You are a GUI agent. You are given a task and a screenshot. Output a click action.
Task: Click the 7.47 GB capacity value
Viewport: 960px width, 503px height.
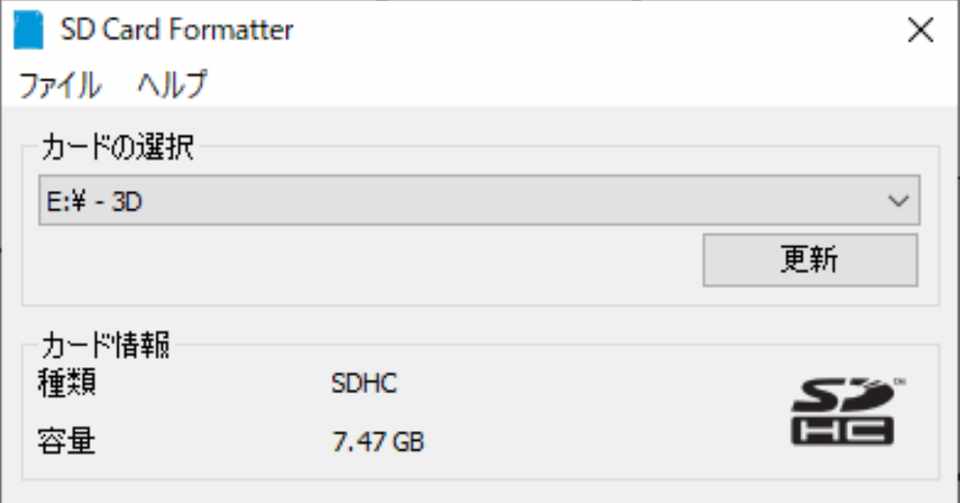pyautogui.click(x=378, y=441)
